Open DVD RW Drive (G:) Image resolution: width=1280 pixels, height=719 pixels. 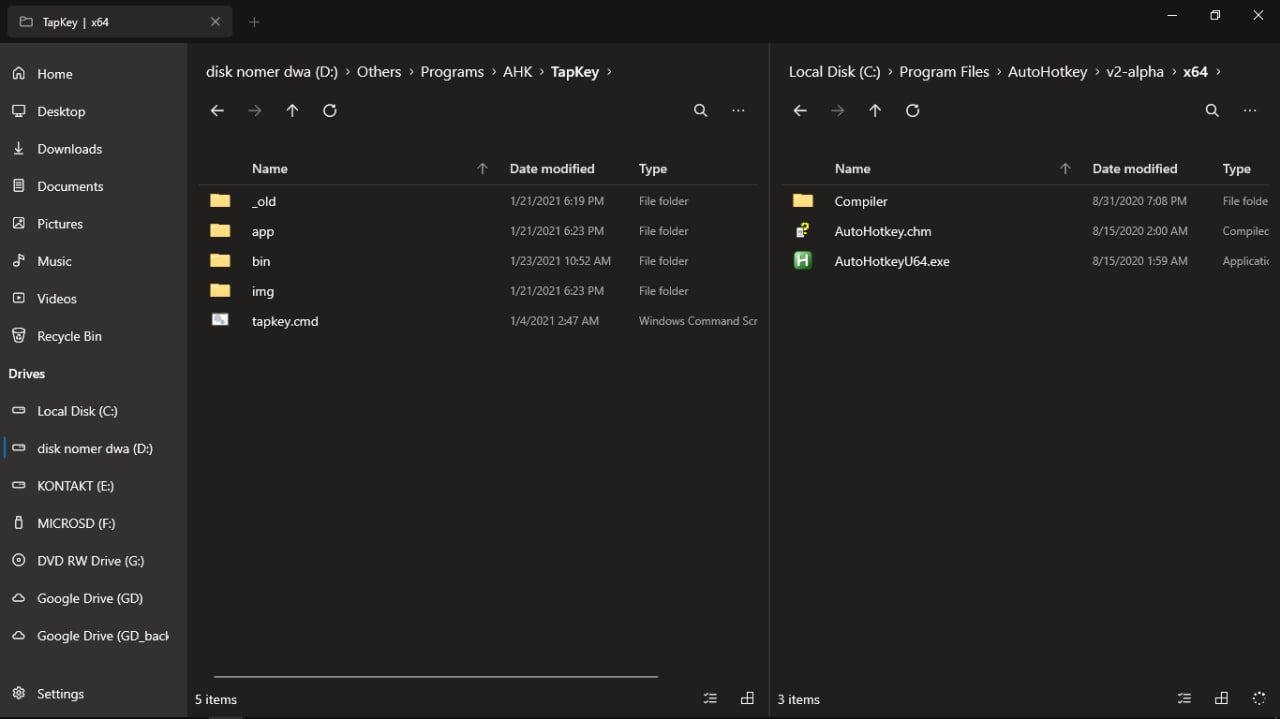click(x=94, y=561)
